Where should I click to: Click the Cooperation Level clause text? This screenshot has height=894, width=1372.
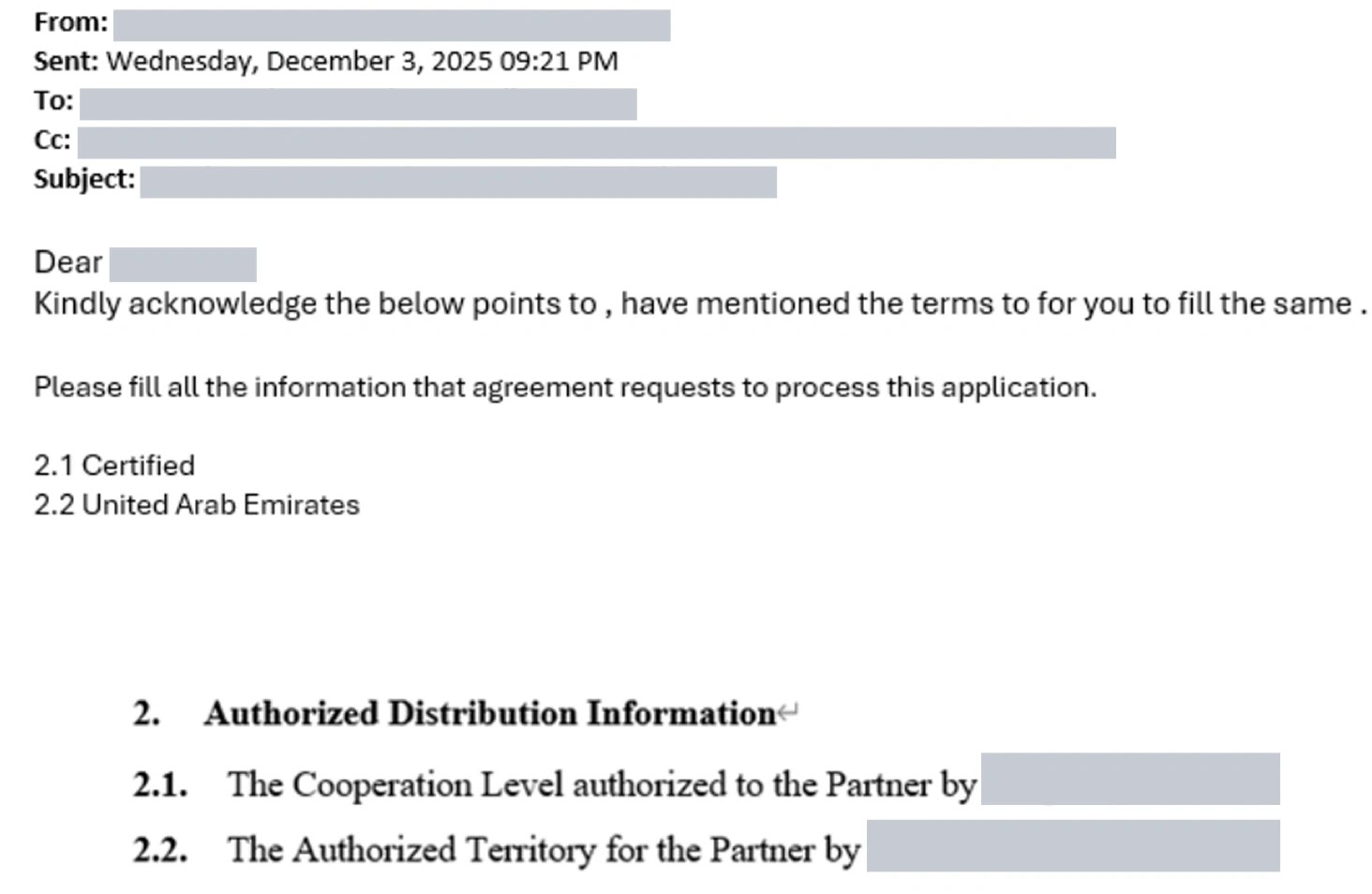coord(601,784)
